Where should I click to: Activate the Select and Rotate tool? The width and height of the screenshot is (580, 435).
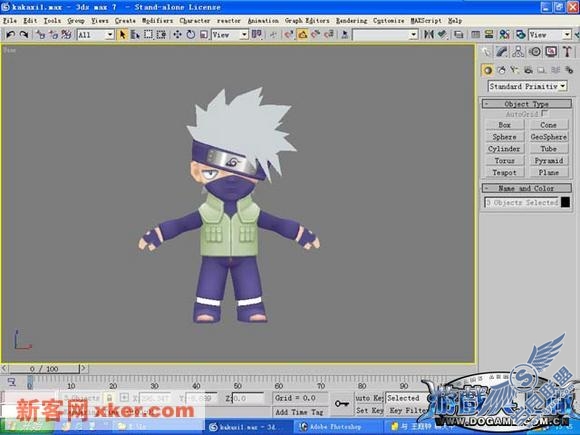click(x=191, y=35)
